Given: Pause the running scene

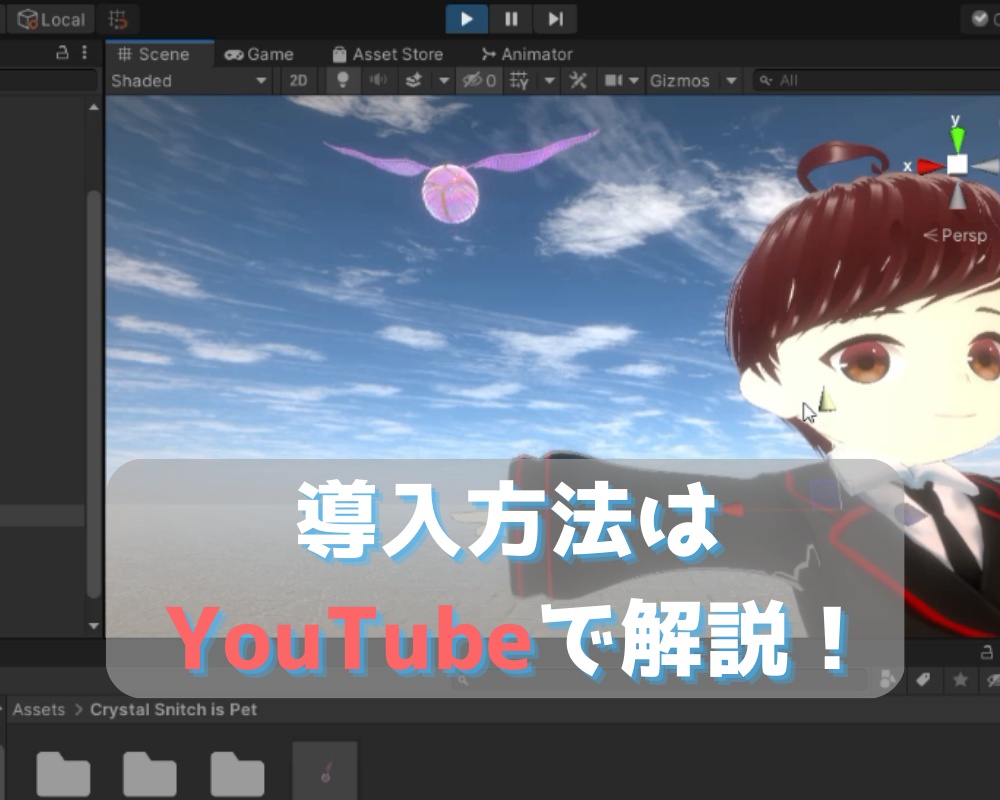Looking at the screenshot, I should tap(511, 19).
